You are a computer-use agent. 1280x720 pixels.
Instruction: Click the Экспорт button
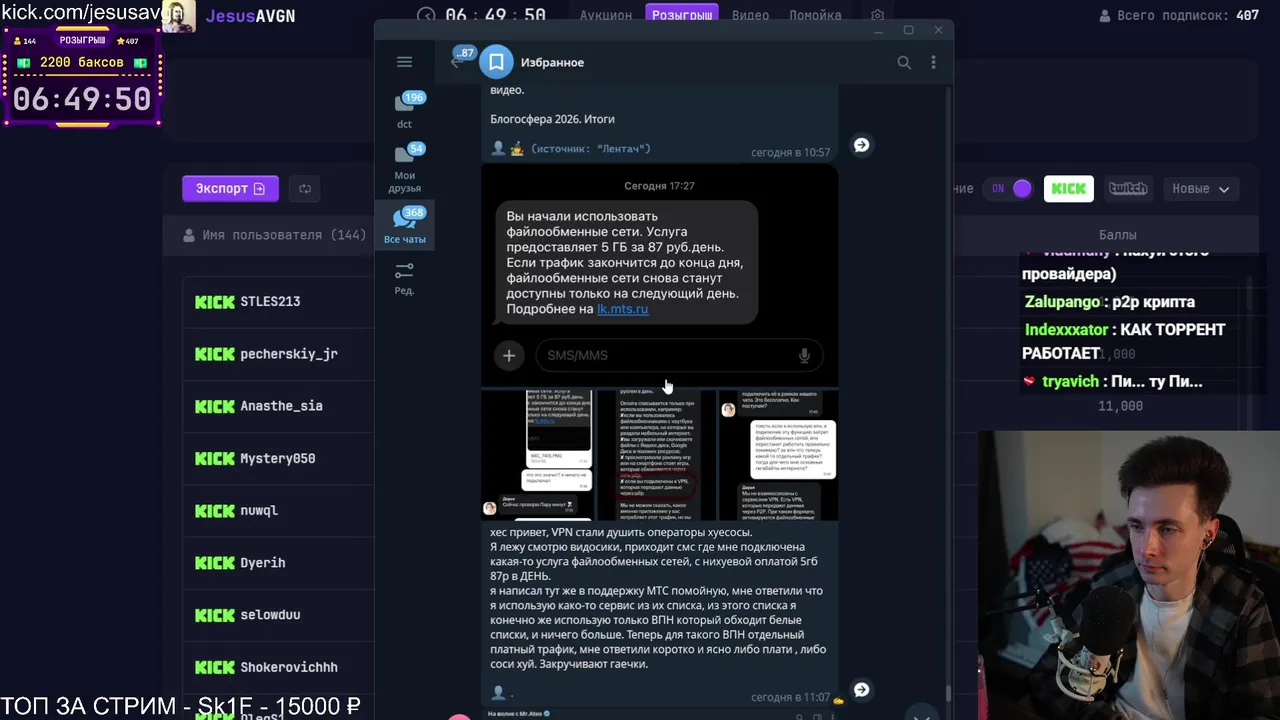point(230,188)
